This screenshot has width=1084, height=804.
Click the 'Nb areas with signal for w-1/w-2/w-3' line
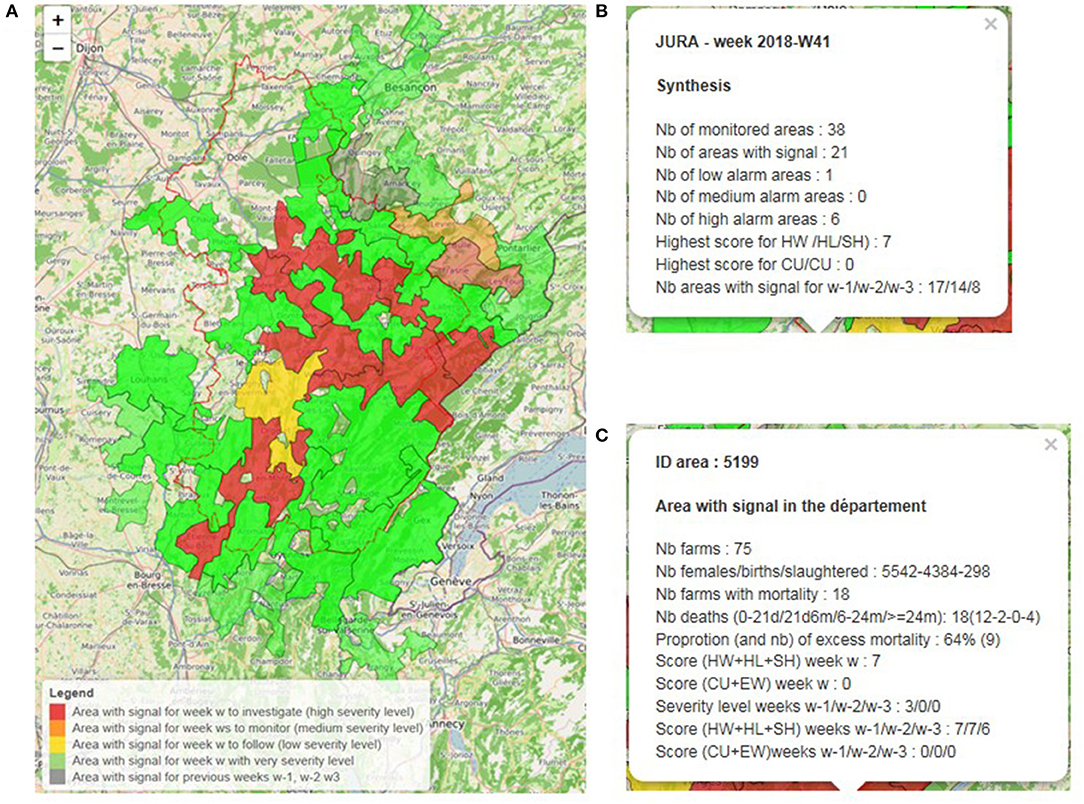tap(818, 287)
